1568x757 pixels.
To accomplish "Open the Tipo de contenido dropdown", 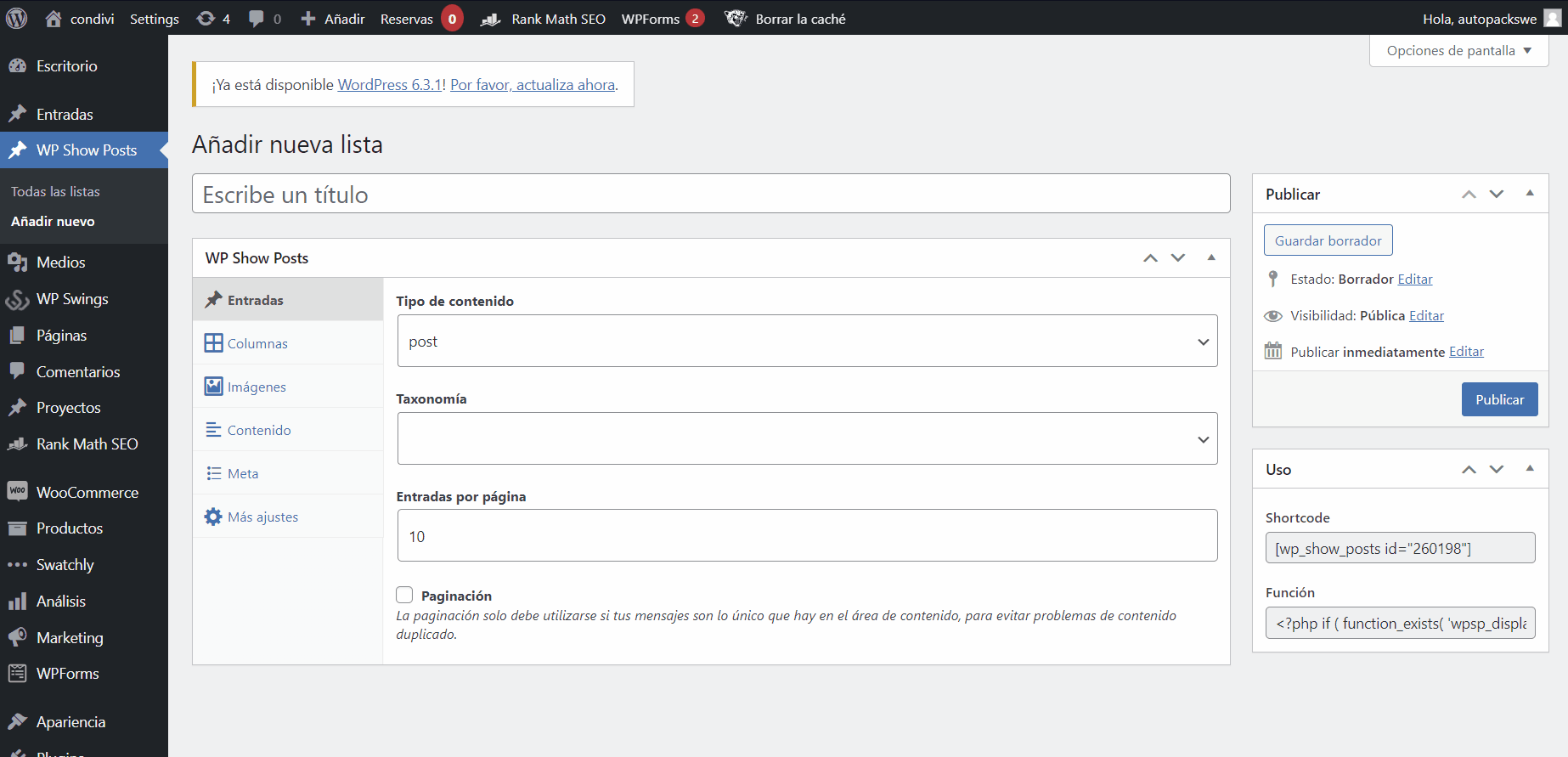I will [807, 342].
